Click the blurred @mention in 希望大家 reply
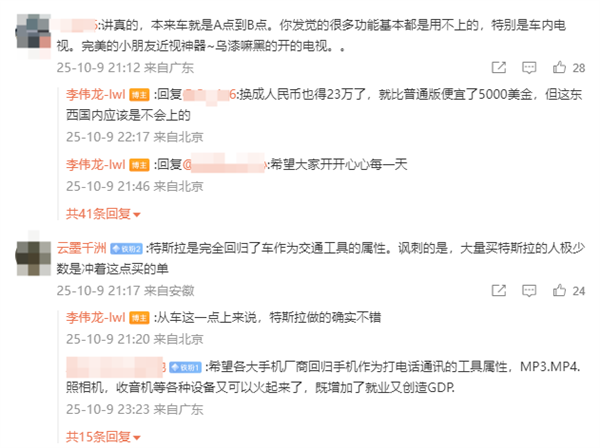Screen dimensions: 600x448 click(x=225, y=164)
